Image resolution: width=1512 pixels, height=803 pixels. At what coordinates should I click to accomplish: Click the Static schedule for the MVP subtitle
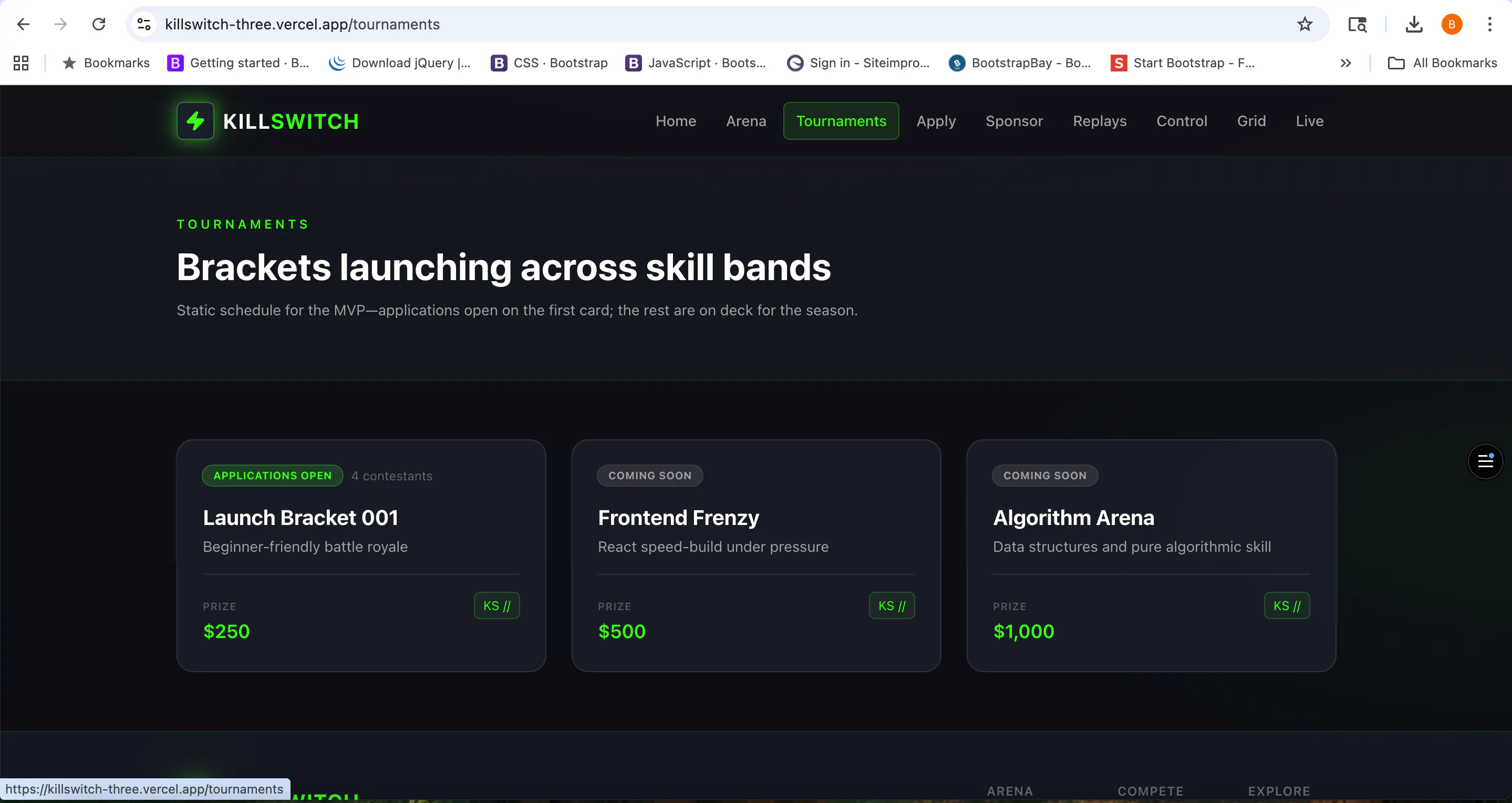[x=517, y=311]
